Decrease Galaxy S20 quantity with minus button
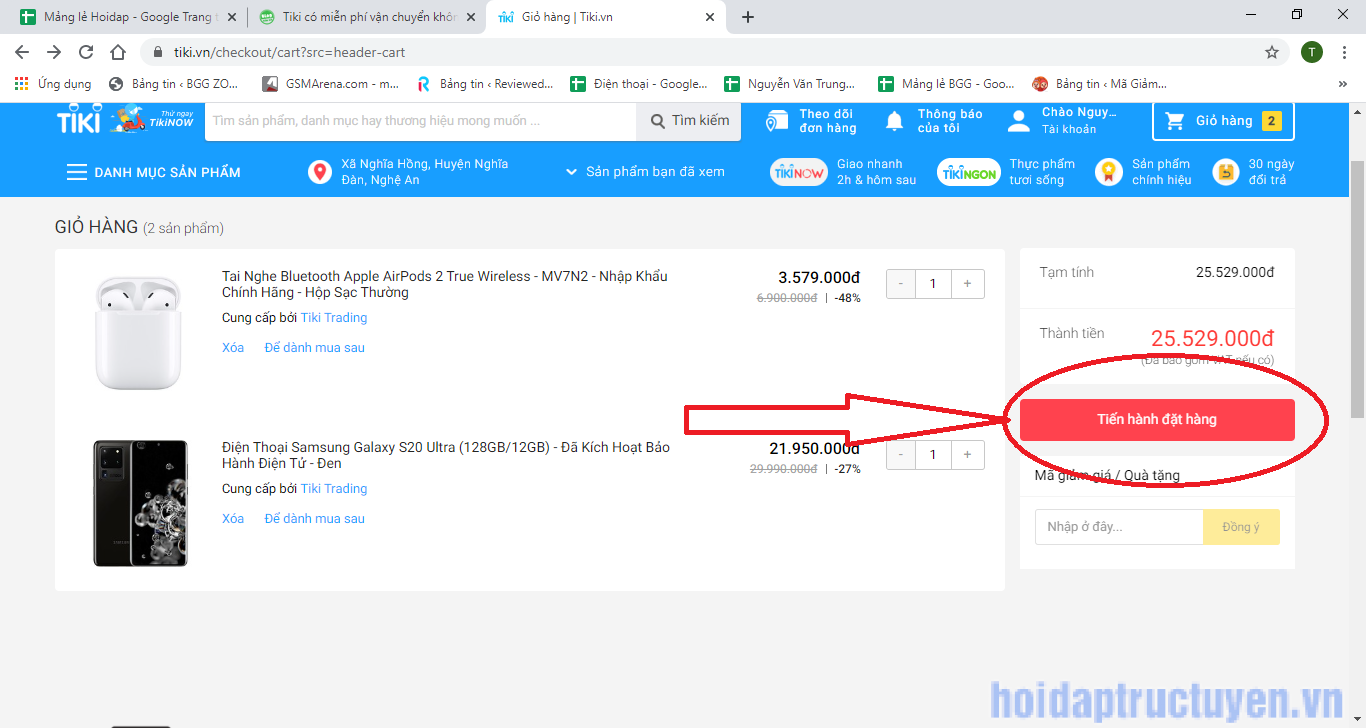 (x=901, y=455)
